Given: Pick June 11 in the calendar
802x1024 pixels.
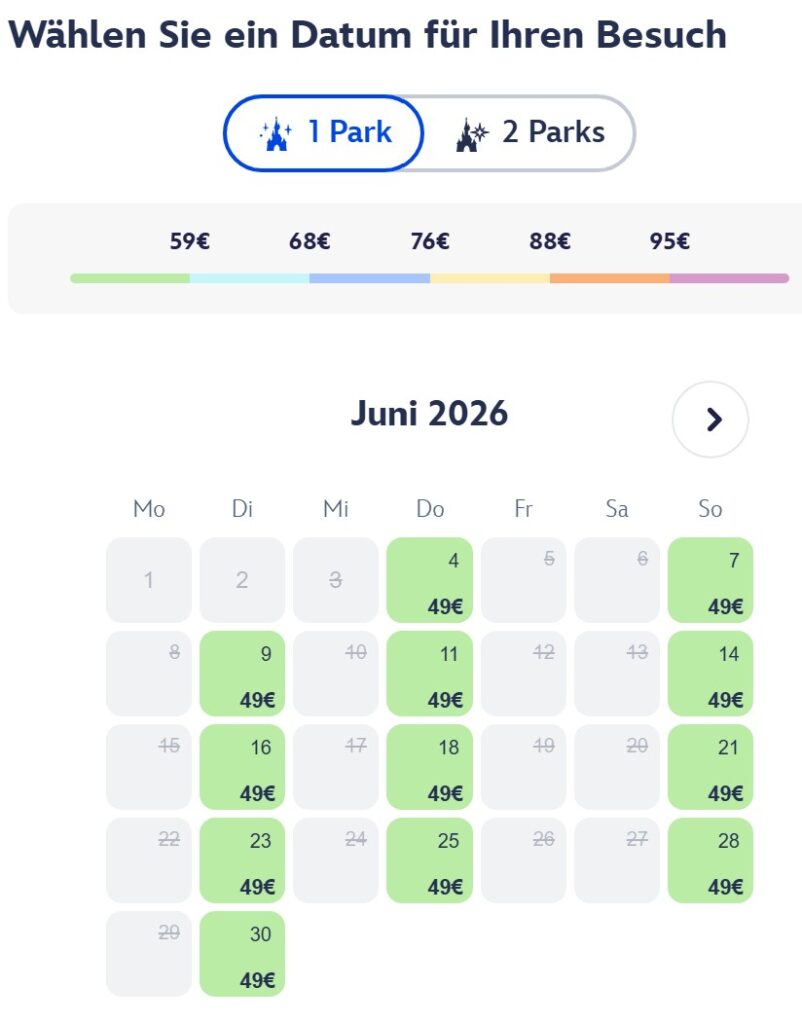Looking at the screenshot, I should coord(429,673).
